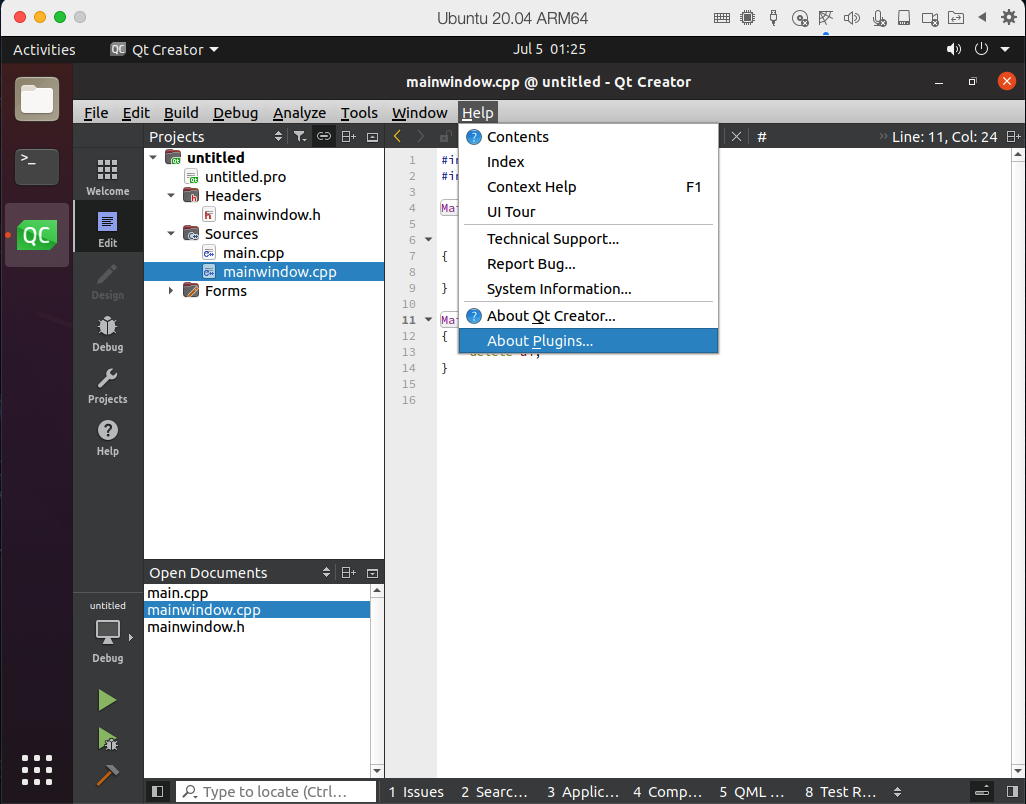This screenshot has height=804, width=1026.
Task: Filter the Projects tree
Action: pos(300,137)
